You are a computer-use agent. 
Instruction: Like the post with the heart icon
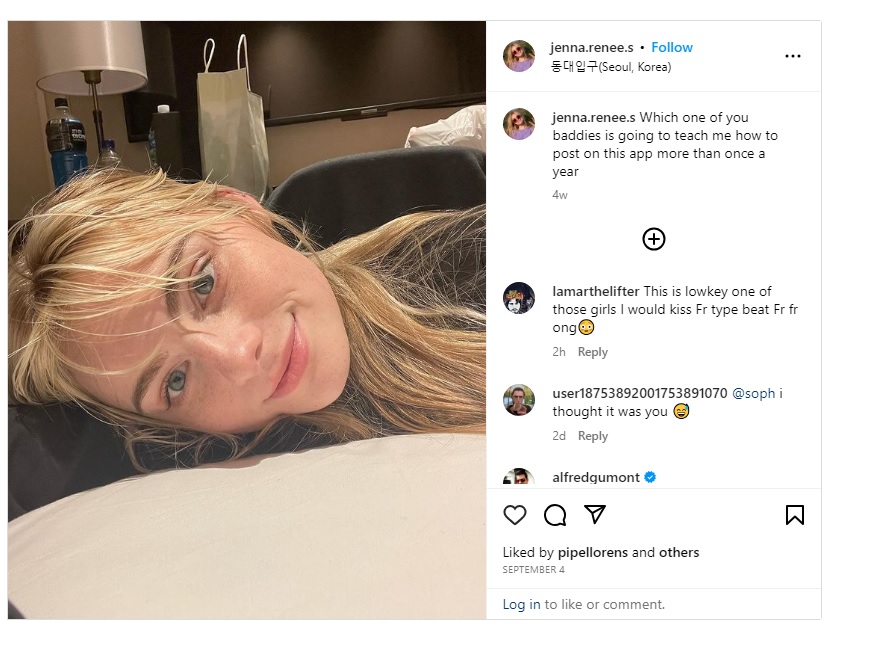[x=514, y=515]
